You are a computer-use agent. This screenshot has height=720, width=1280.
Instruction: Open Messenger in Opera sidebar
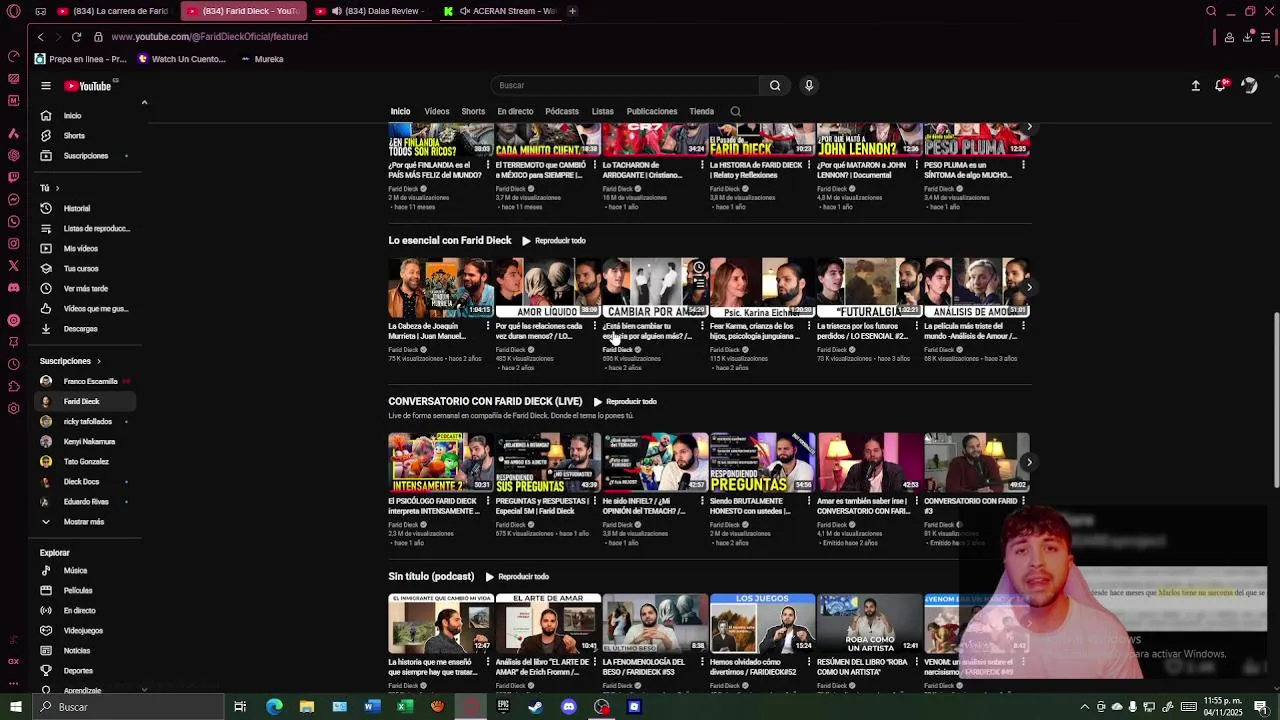tap(13, 199)
